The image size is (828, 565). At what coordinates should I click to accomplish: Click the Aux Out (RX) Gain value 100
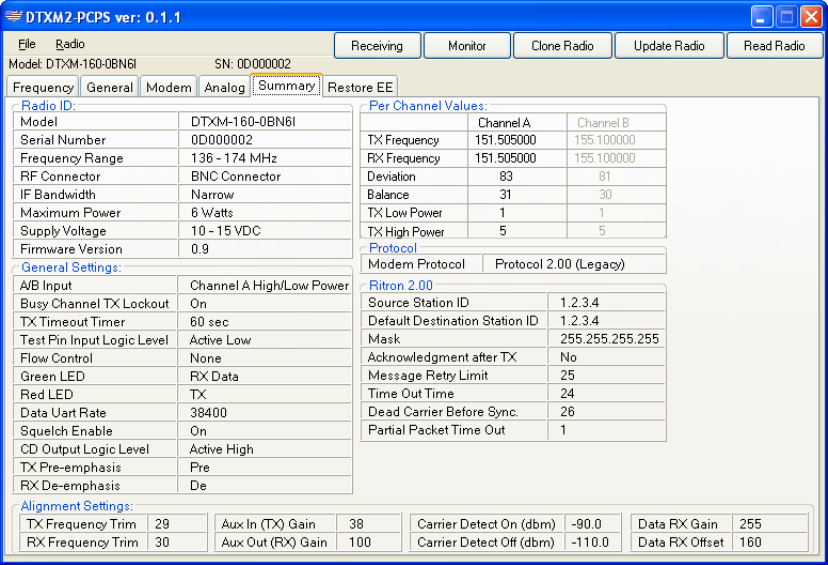pos(360,542)
